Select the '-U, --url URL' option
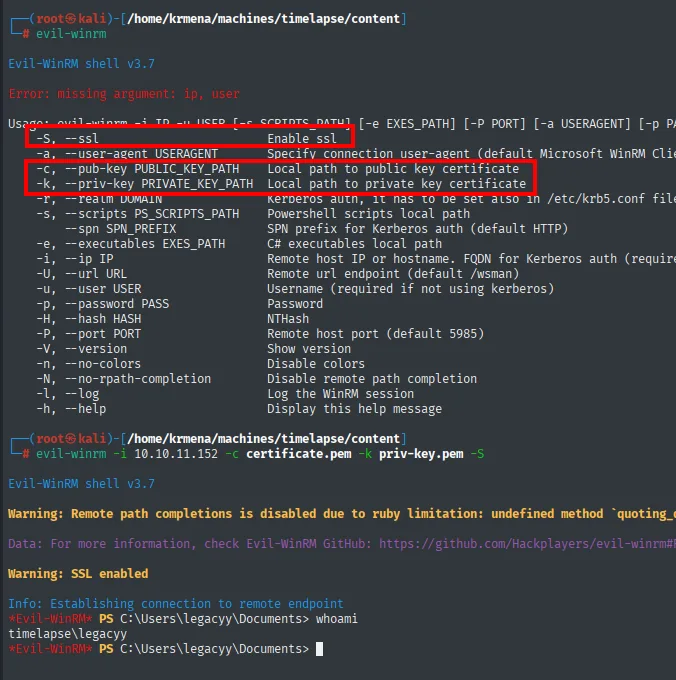The width and height of the screenshot is (676, 680). [82, 274]
